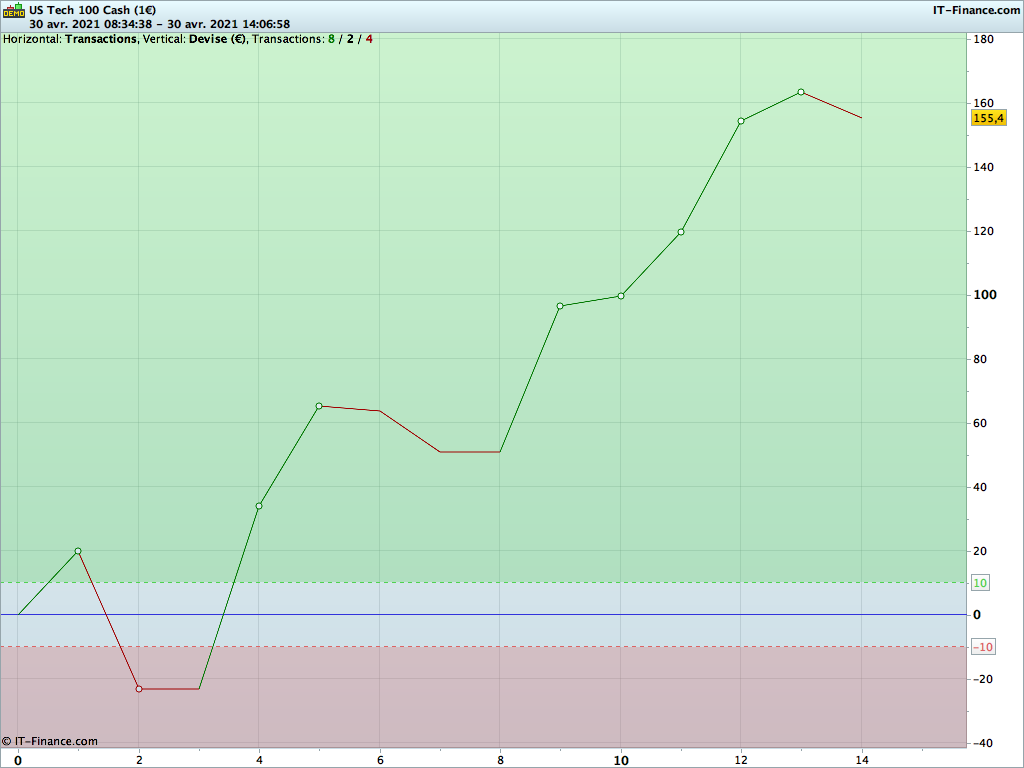
Task: Click the green 10 threshold label
Action: (x=980, y=583)
